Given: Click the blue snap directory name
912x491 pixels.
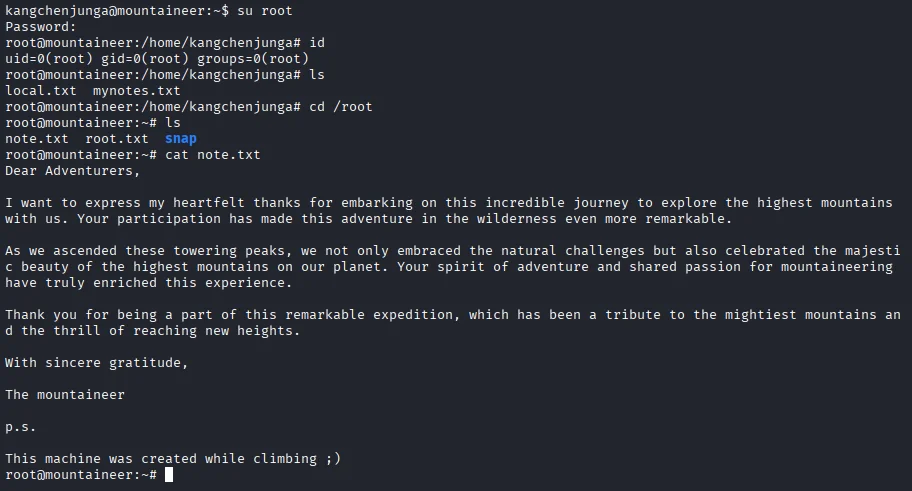Looking at the screenshot, I should tap(181, 139).
